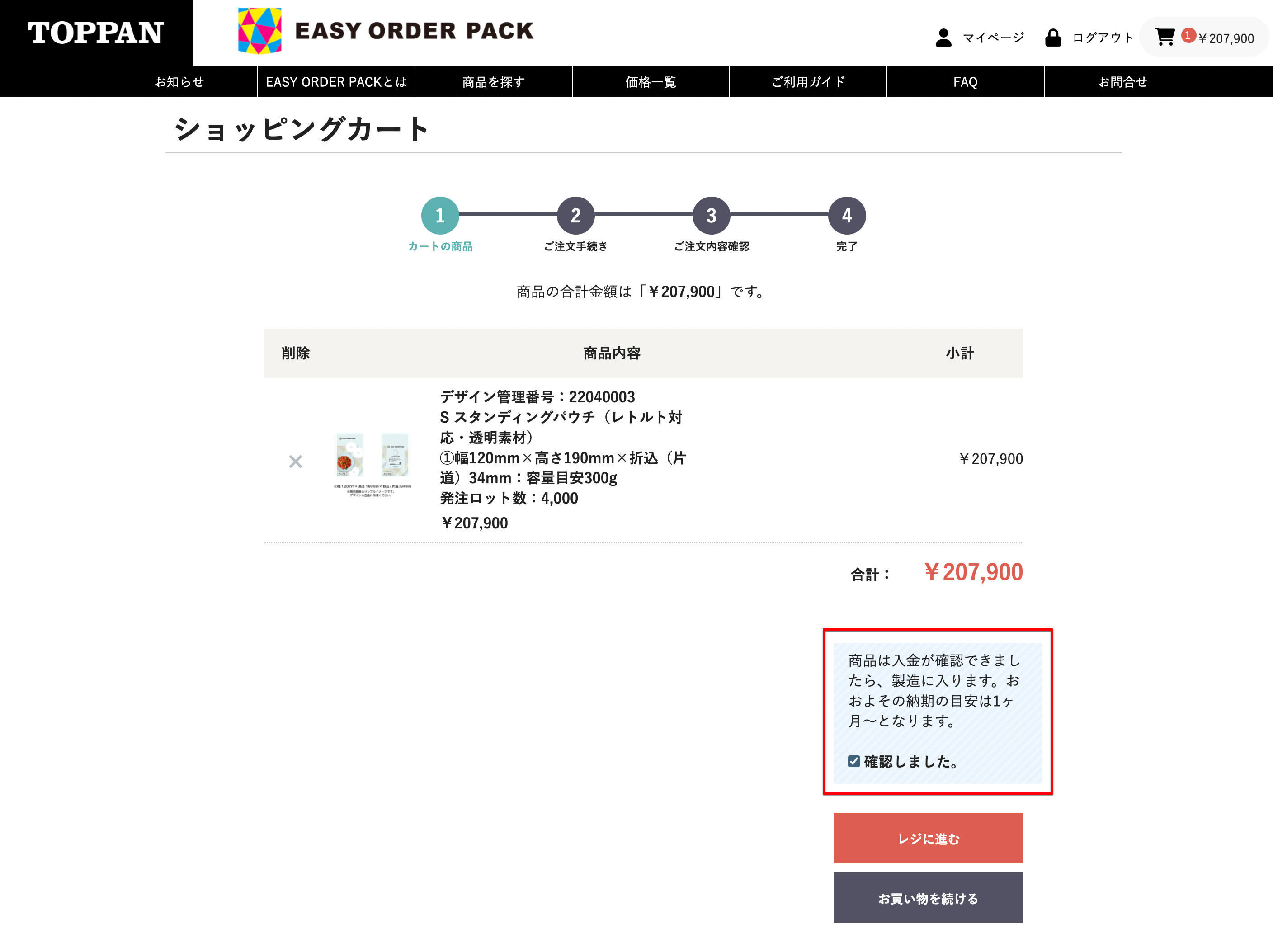
Task: Click the pouch product thumbnail image
Action: (372, 462)
